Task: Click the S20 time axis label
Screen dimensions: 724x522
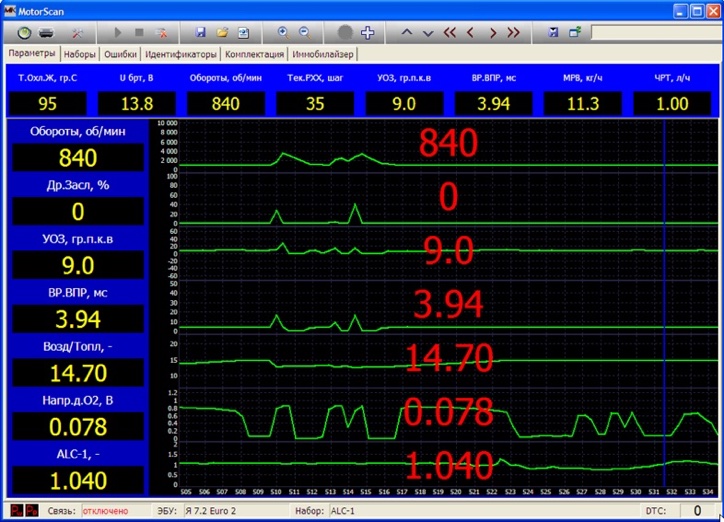Action: [456, 492]
